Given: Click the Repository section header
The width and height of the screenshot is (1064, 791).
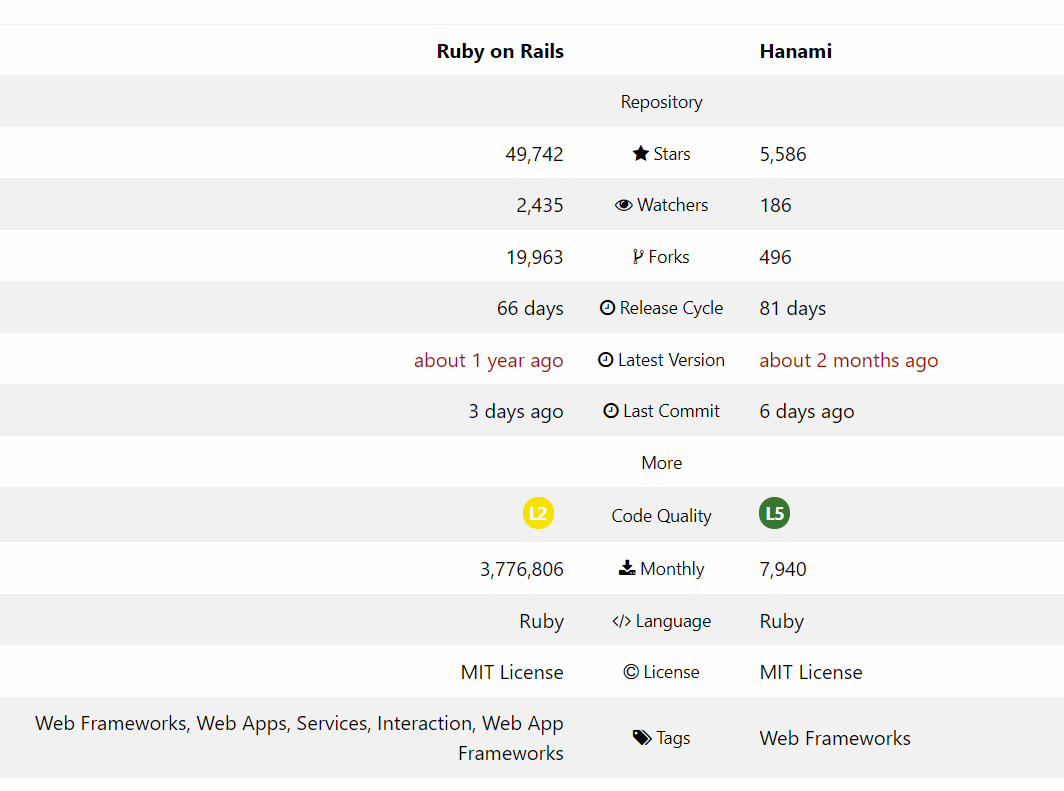Looking at the screenshot, I should point(662,102).
